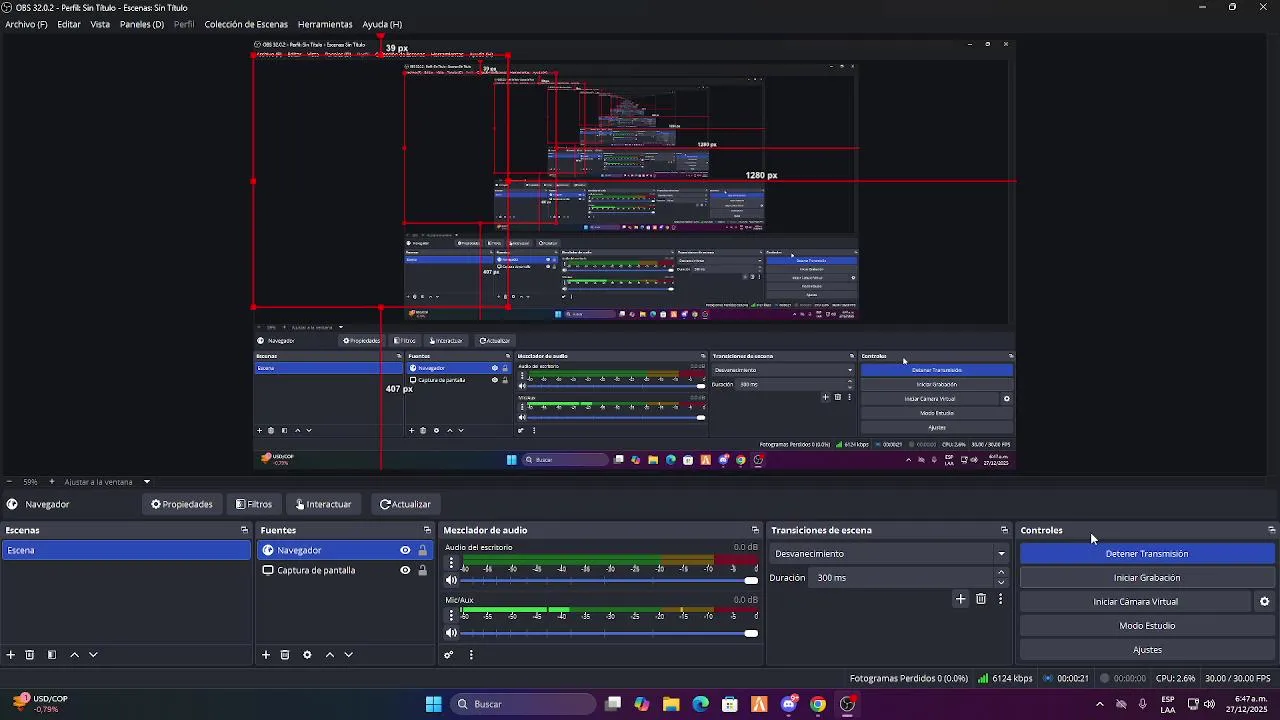Undock the Fuentes panel

click(x=427, y=530)
